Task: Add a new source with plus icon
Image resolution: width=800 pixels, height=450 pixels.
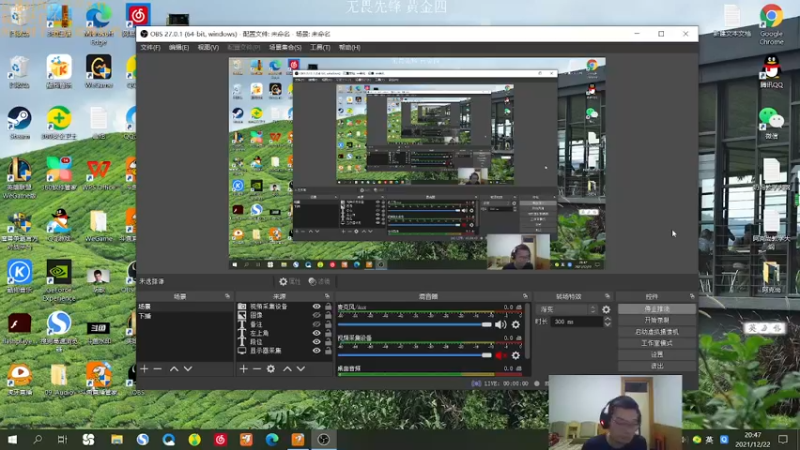Action: (x=243, y=369)
